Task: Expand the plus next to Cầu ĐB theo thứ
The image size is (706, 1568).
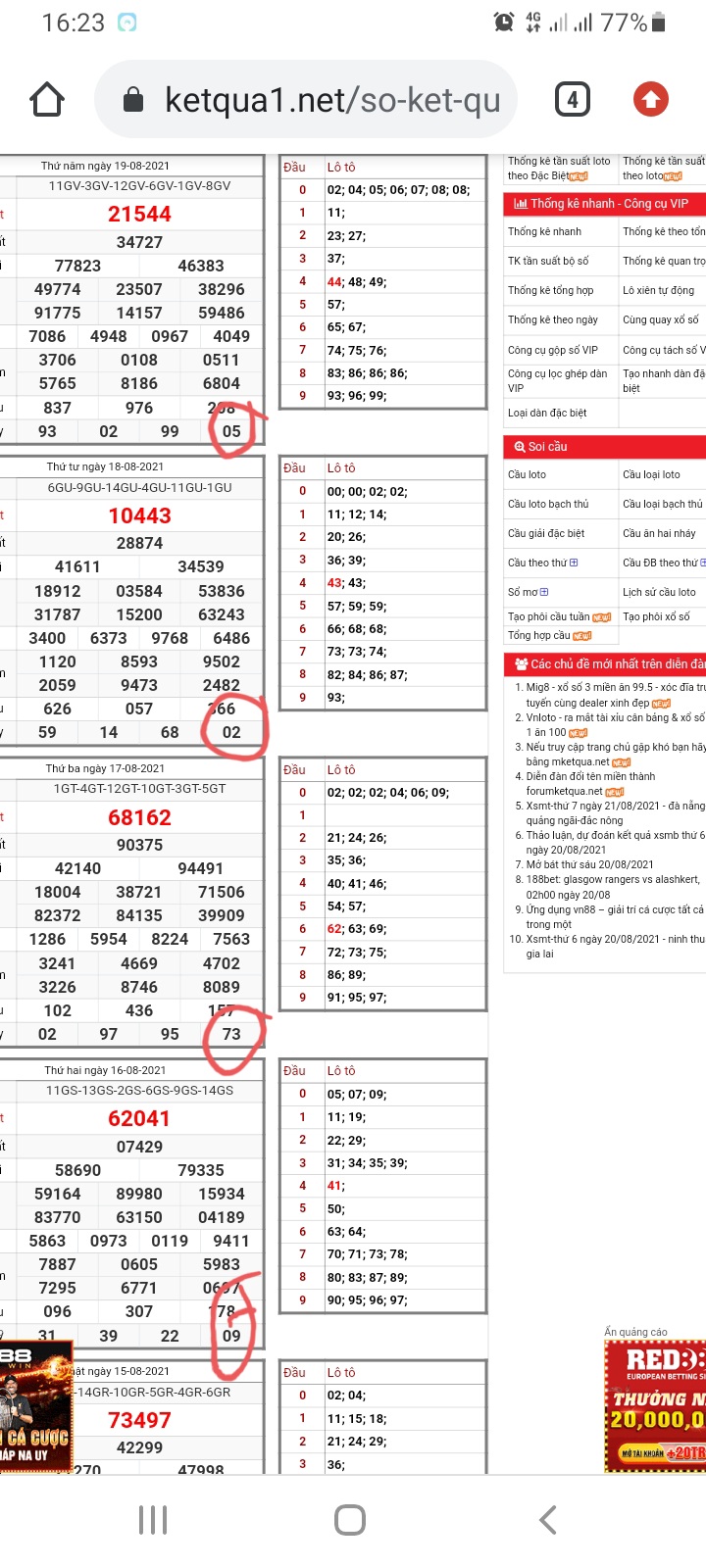Action: tap(702, 563)
